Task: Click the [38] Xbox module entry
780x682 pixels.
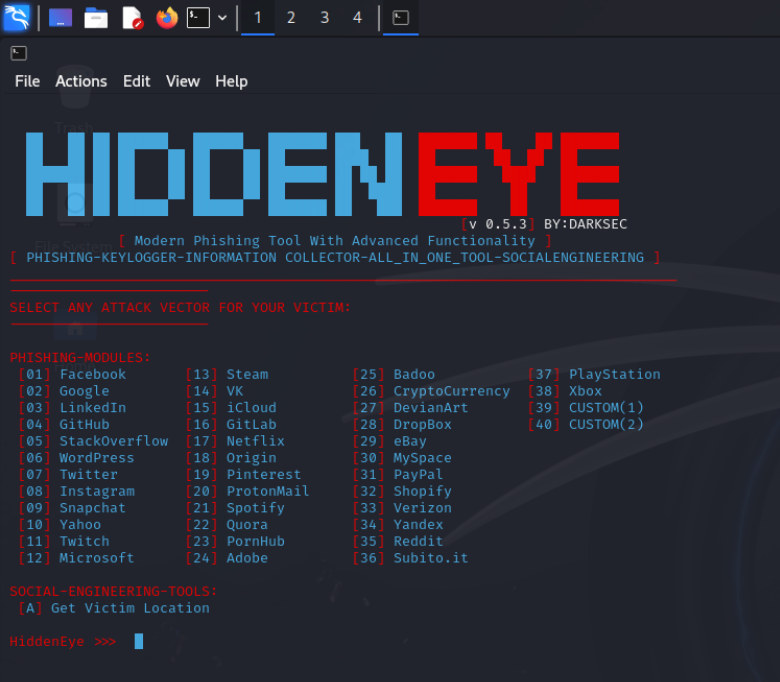Action: tap(565, 391)
